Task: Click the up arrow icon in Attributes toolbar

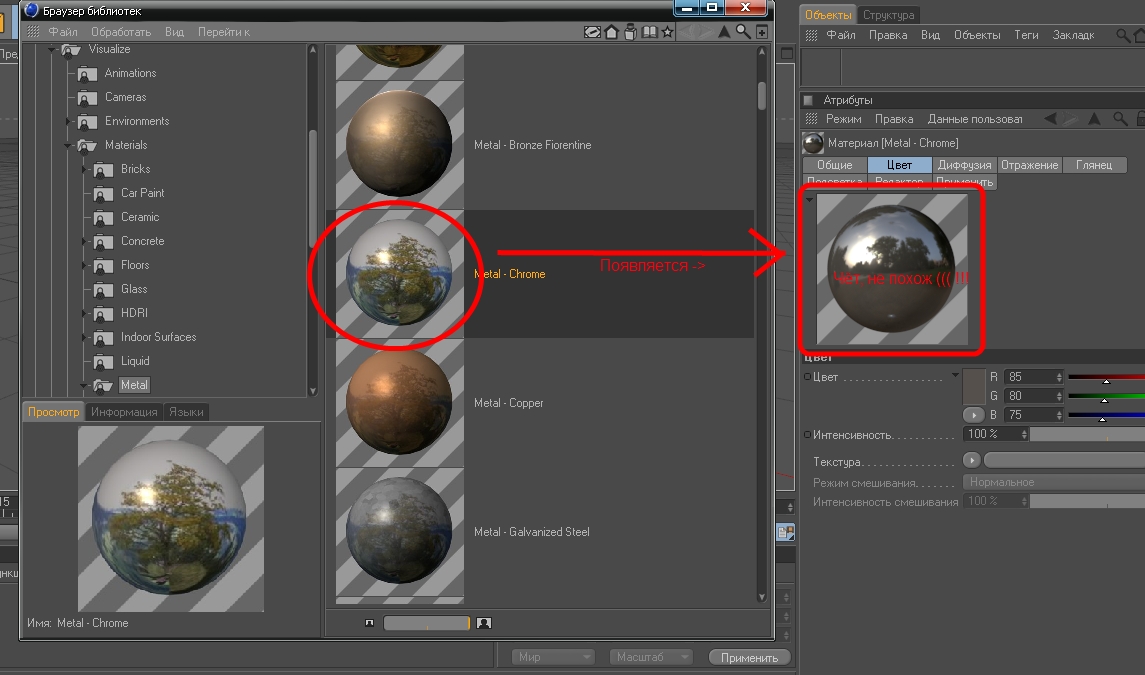Action: (x=1094, y=119)
